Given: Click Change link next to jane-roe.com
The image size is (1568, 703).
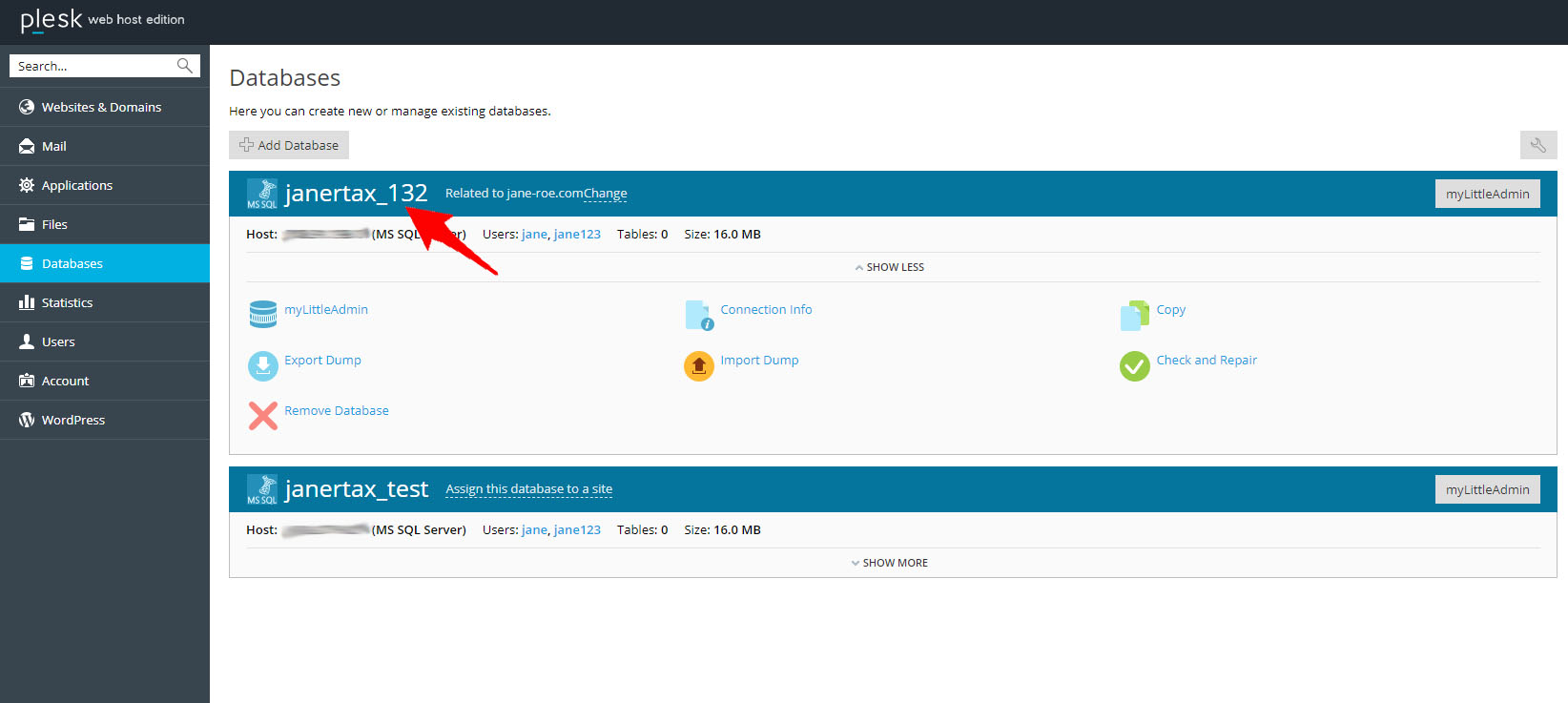Looking at the screenshot, I should click(x=606, y=194).
